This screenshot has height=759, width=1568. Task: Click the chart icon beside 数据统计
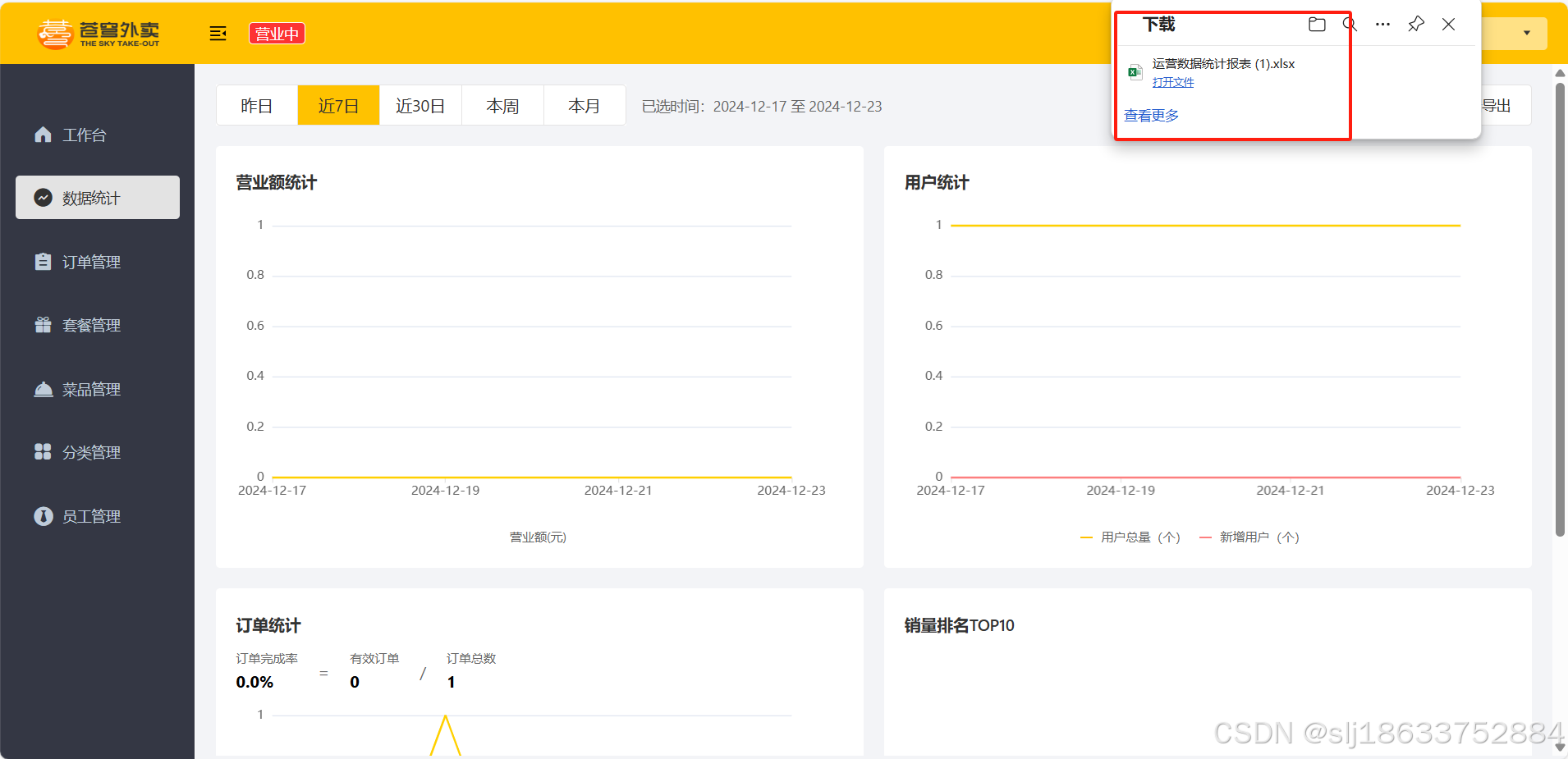43,198
